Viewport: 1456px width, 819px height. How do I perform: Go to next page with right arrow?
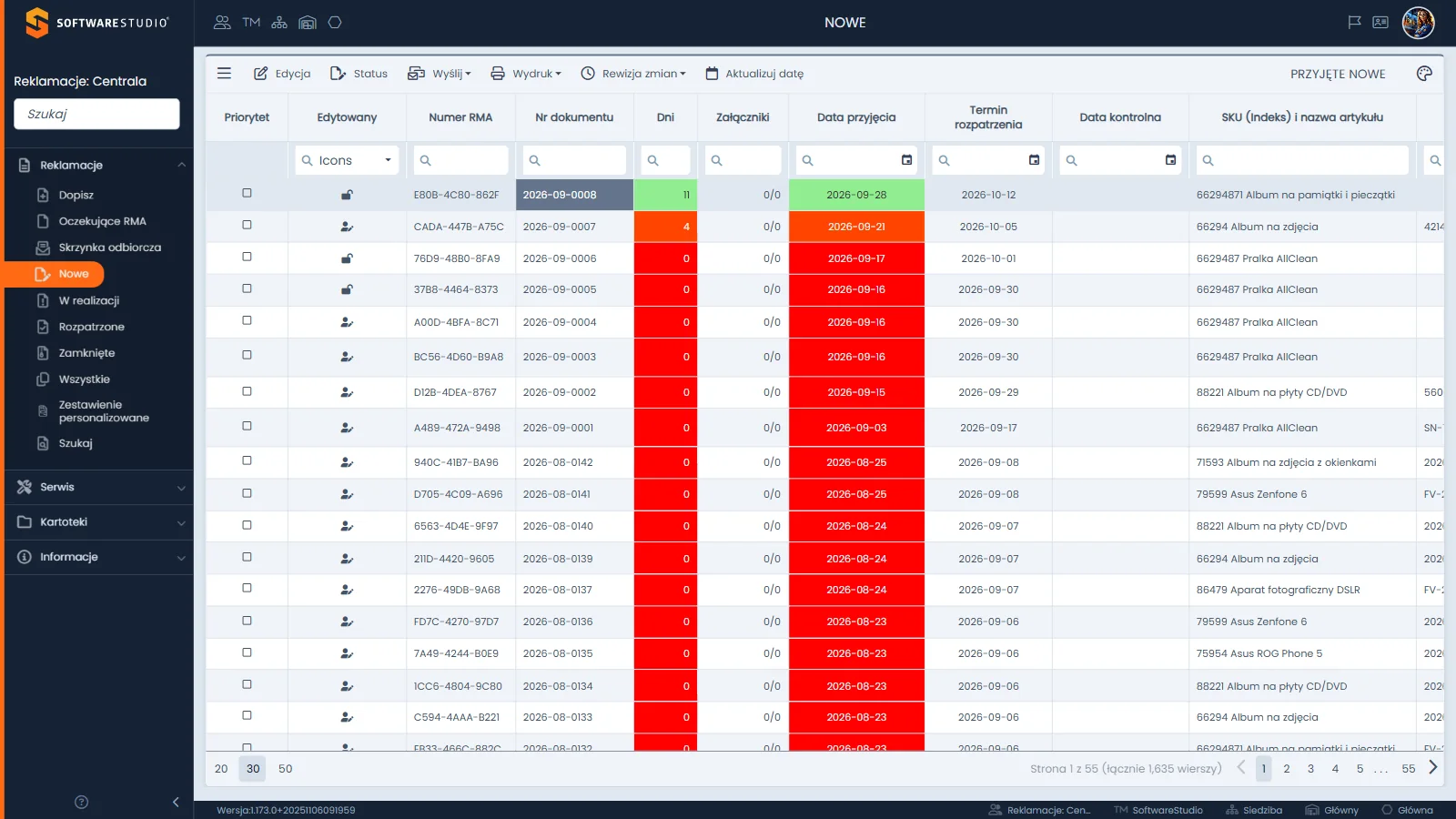(1433, 768)
